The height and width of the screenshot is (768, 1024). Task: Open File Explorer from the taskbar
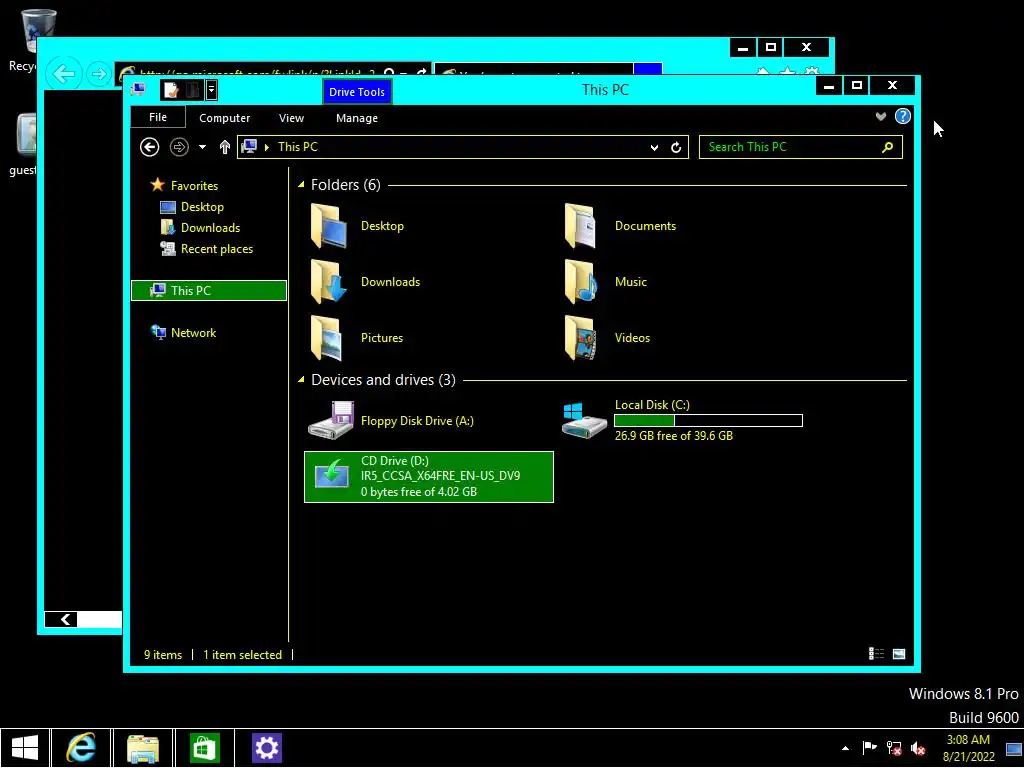pyautogui.click(x=143, y=748)
